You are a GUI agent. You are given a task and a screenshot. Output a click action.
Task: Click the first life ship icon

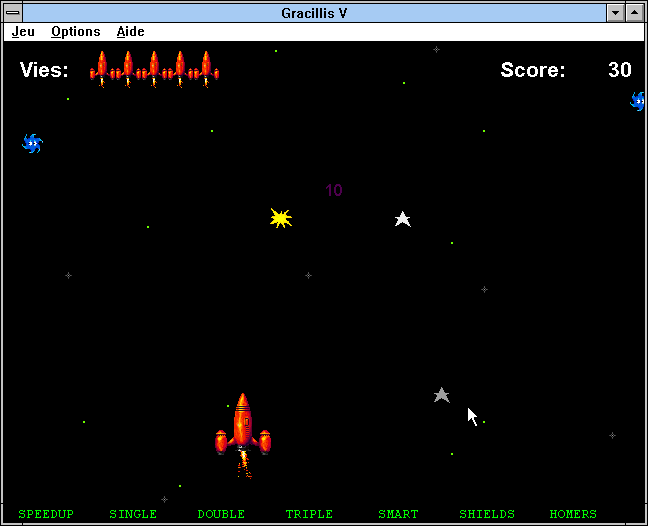[x=102, y=69]
